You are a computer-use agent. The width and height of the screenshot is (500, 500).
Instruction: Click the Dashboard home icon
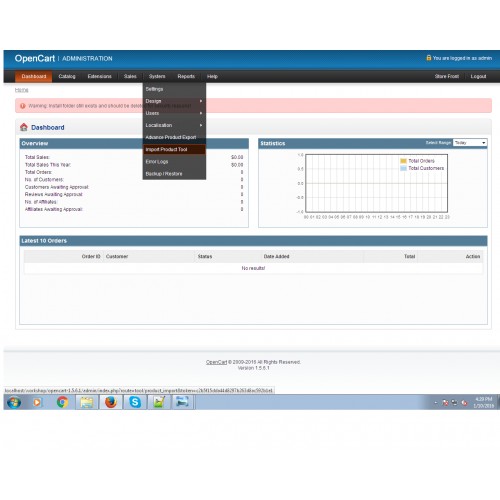(x=24, y=127)
